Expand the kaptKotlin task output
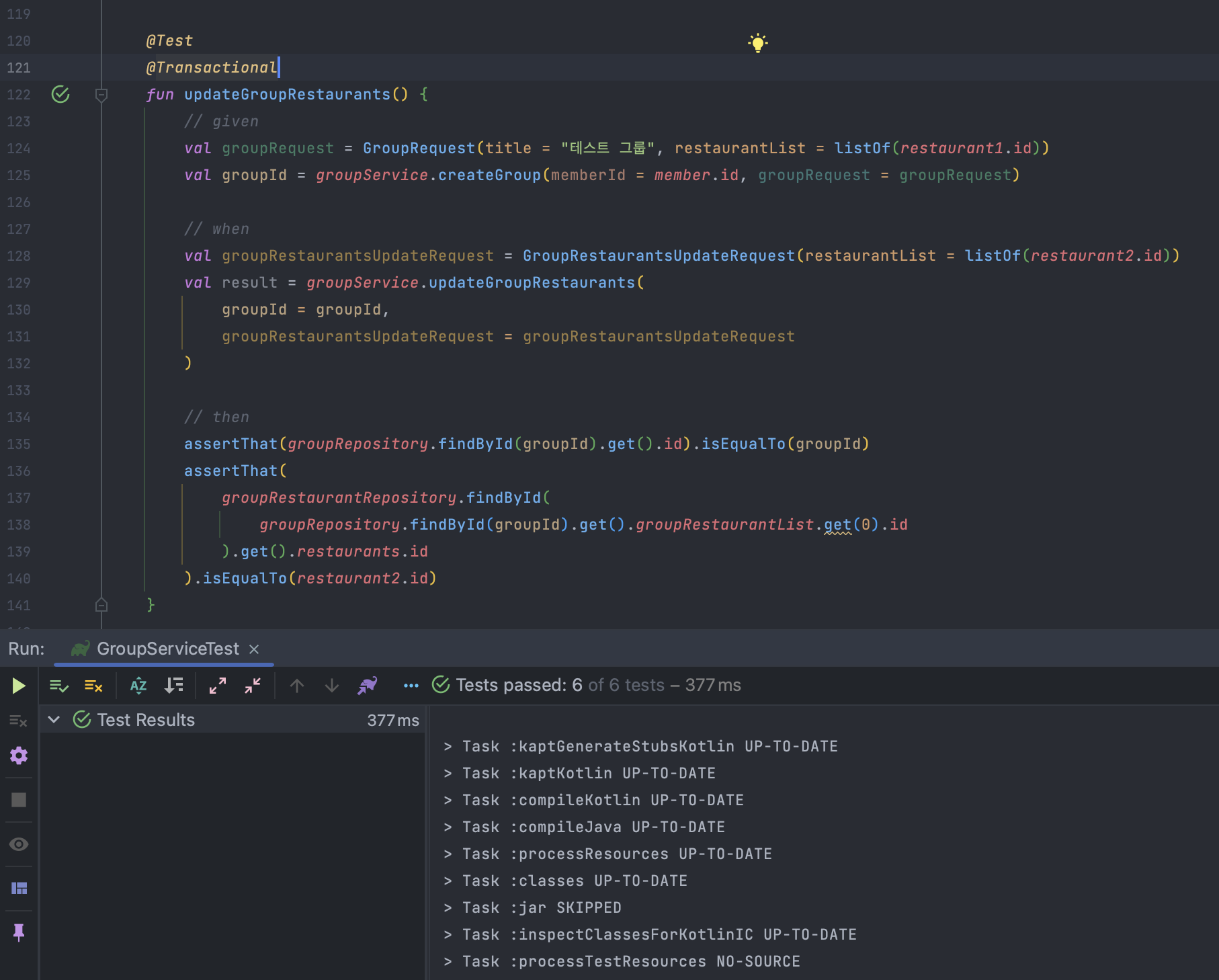Viewport: 1219px width, 980px height. 448,773
